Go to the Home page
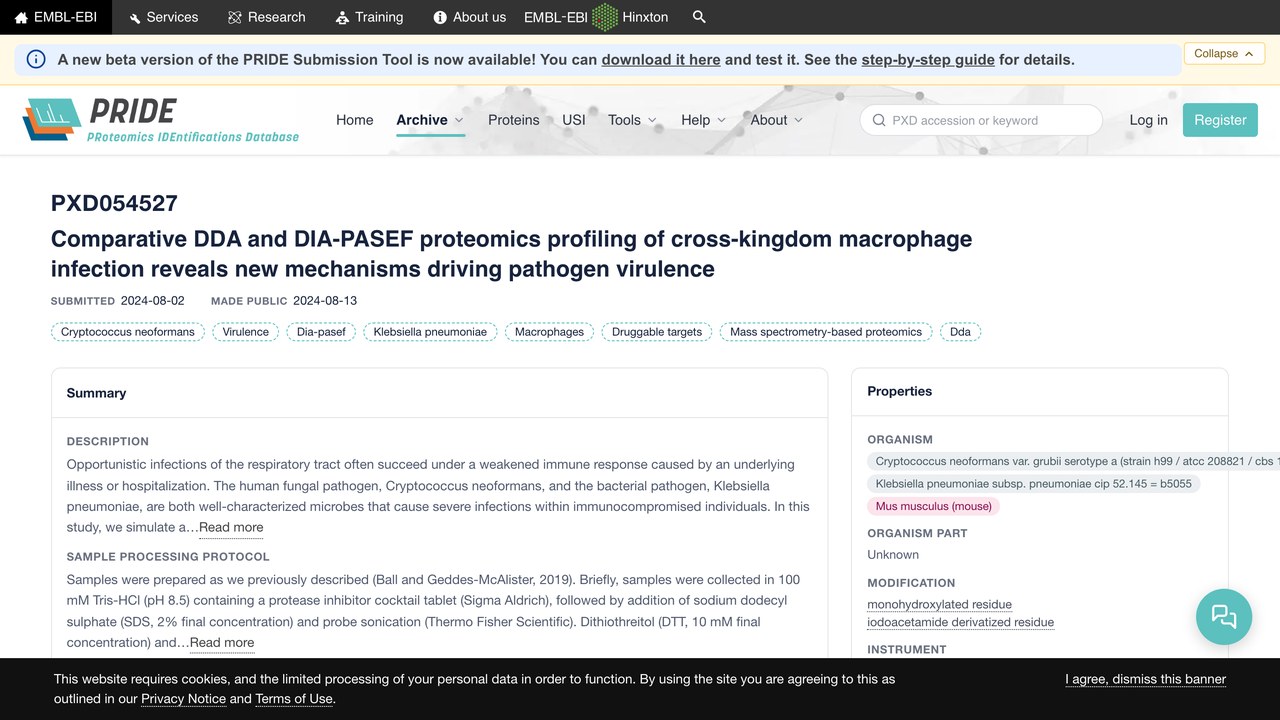This screenshot has width=1280, height=720. click(355, 120)
